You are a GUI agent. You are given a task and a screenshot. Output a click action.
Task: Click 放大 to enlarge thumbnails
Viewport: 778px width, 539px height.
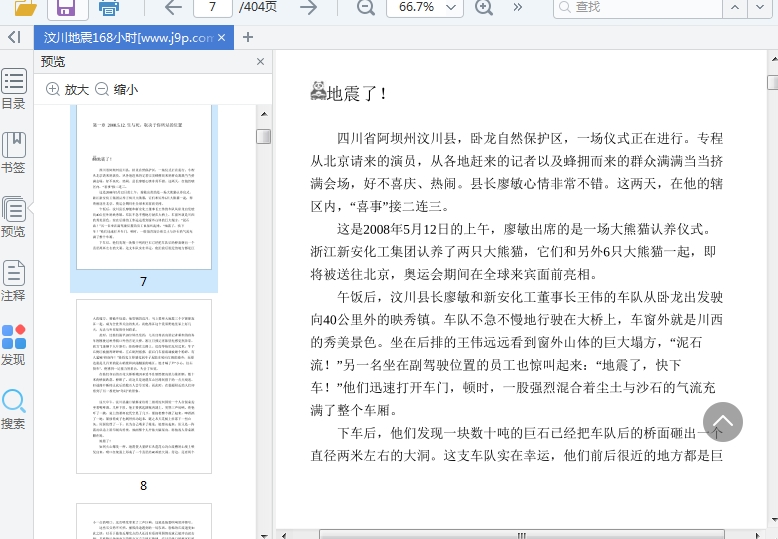point(68,89)
